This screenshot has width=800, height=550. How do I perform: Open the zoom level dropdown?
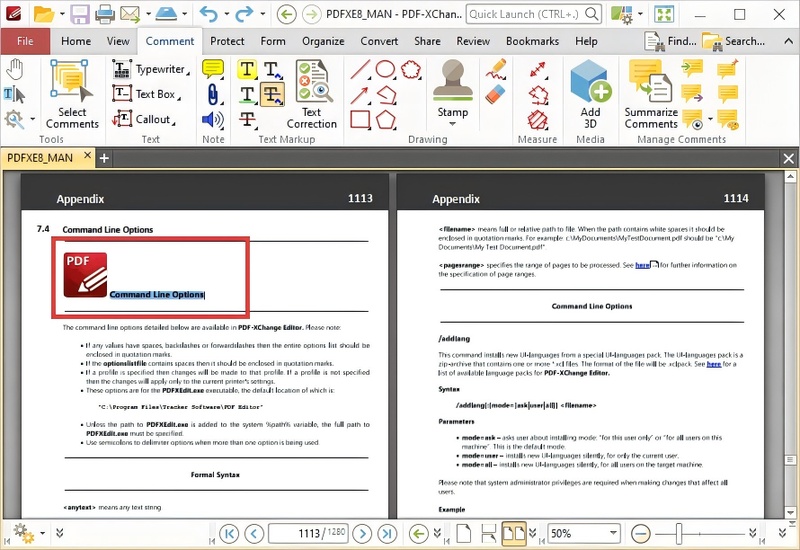[x=610, y=534]
